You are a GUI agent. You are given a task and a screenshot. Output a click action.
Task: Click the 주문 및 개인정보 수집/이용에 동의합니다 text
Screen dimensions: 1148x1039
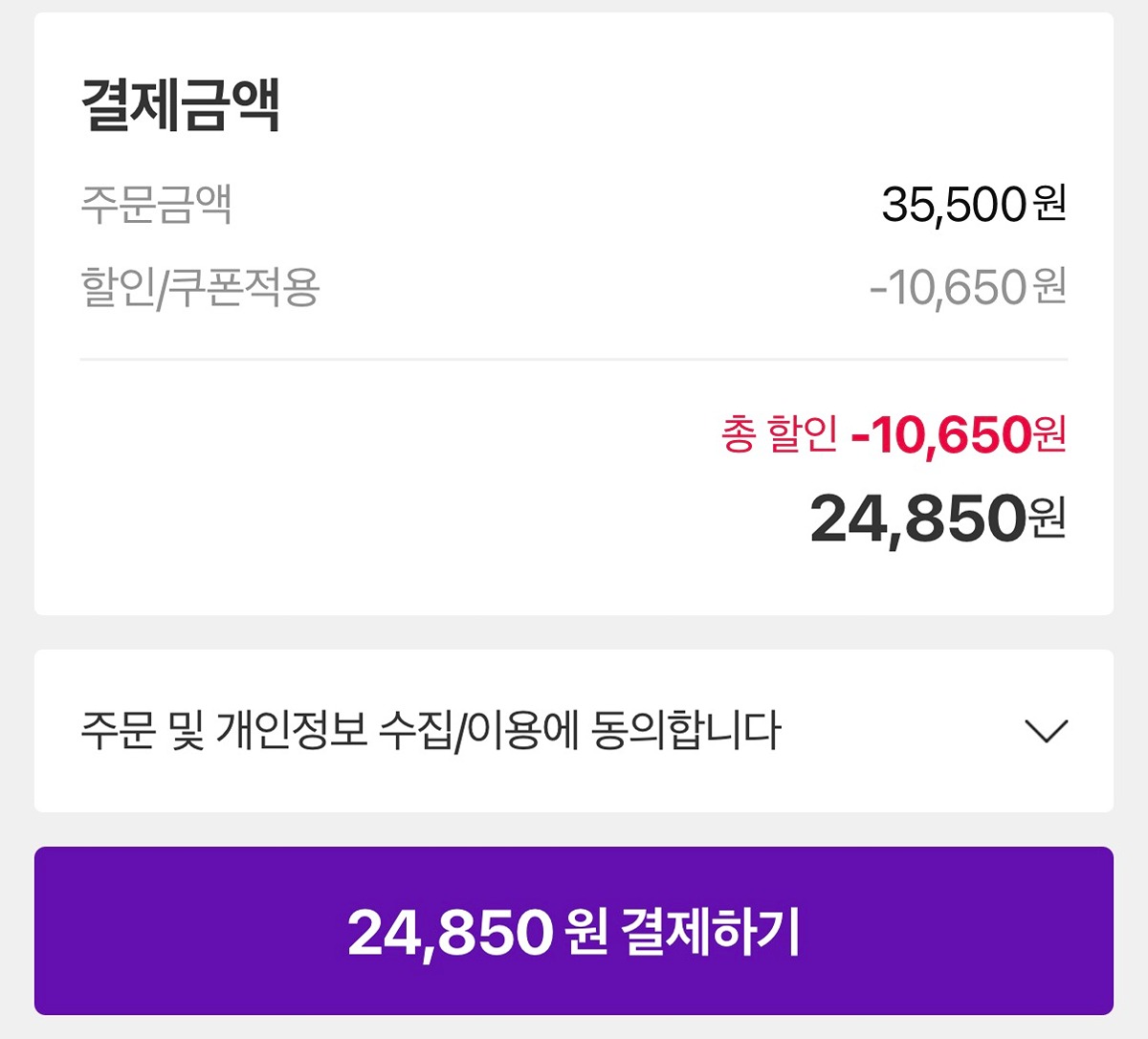(x=430, y=731)
